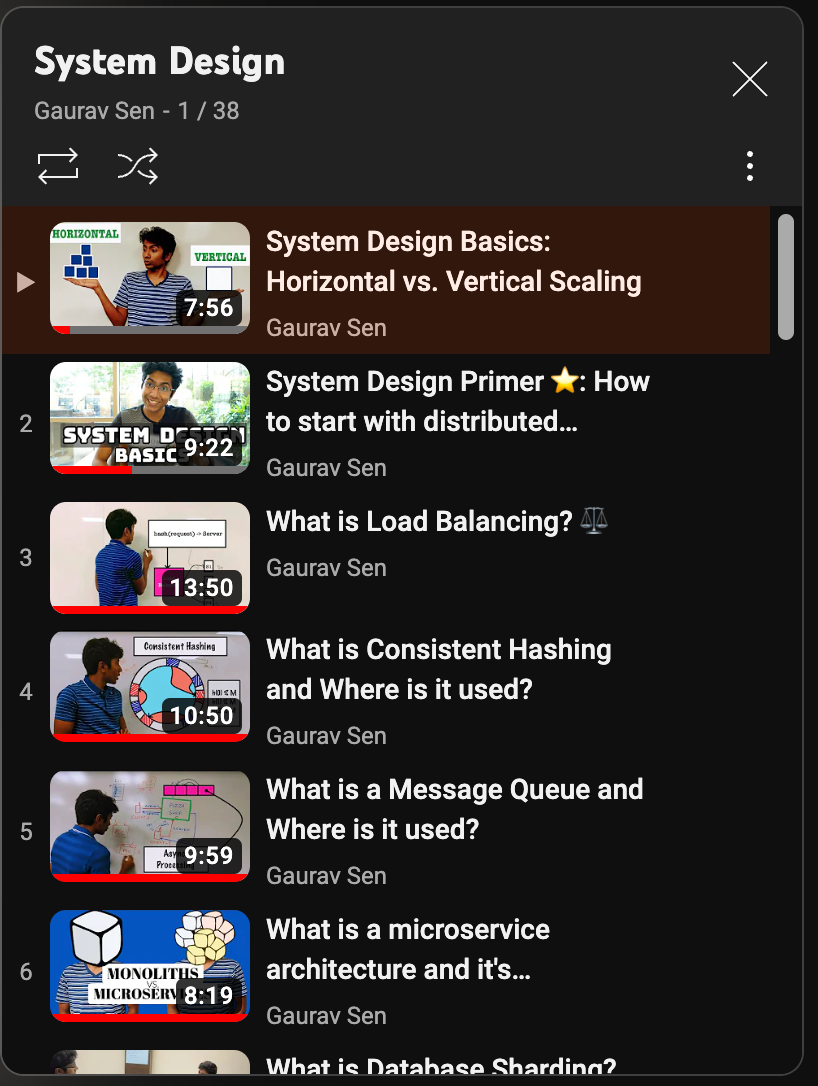The image size is (818, 1086).
Task: Open the System Design playlist page
Action: pyautogui.click(x=159, y=61)
